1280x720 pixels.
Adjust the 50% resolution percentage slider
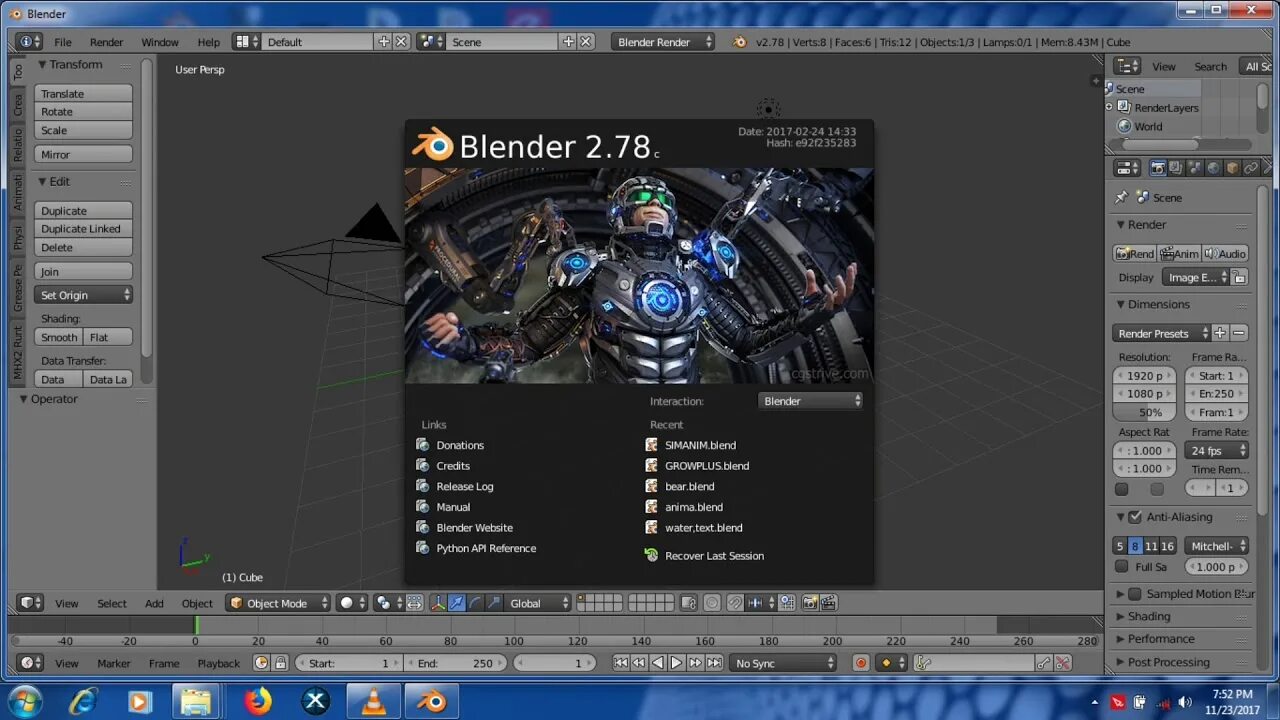(1145, 412)
